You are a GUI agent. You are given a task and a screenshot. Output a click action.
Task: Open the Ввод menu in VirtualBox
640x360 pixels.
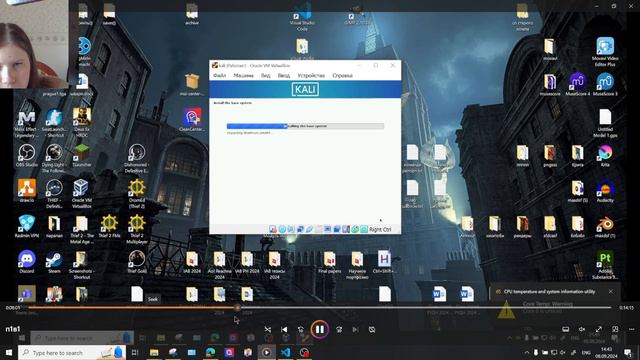284,76
